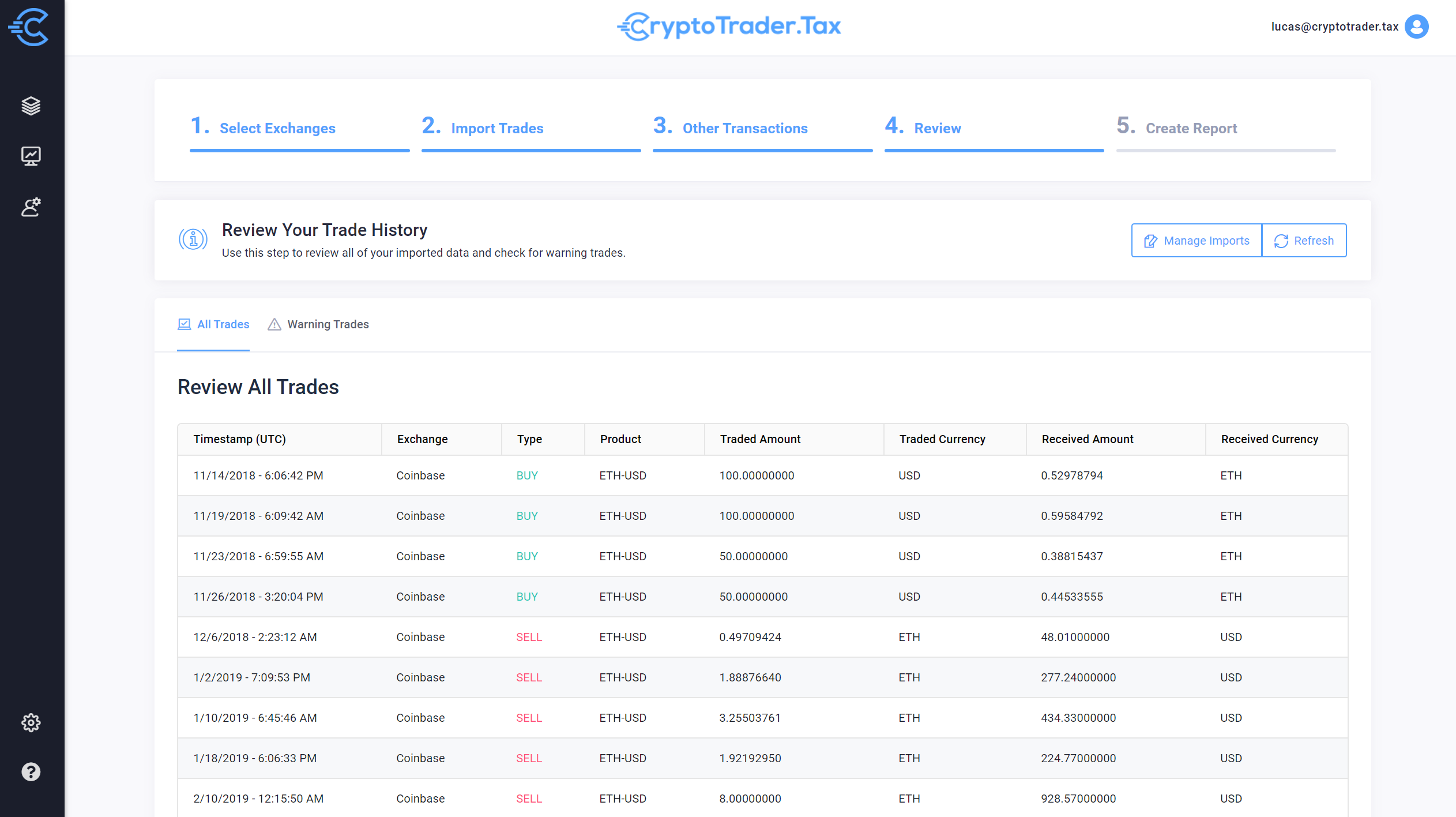Select the 1/10/2019 - 6:45:46 AM timestamp
The height and width of the screenshot is (817, 1456).
[255, 718]
